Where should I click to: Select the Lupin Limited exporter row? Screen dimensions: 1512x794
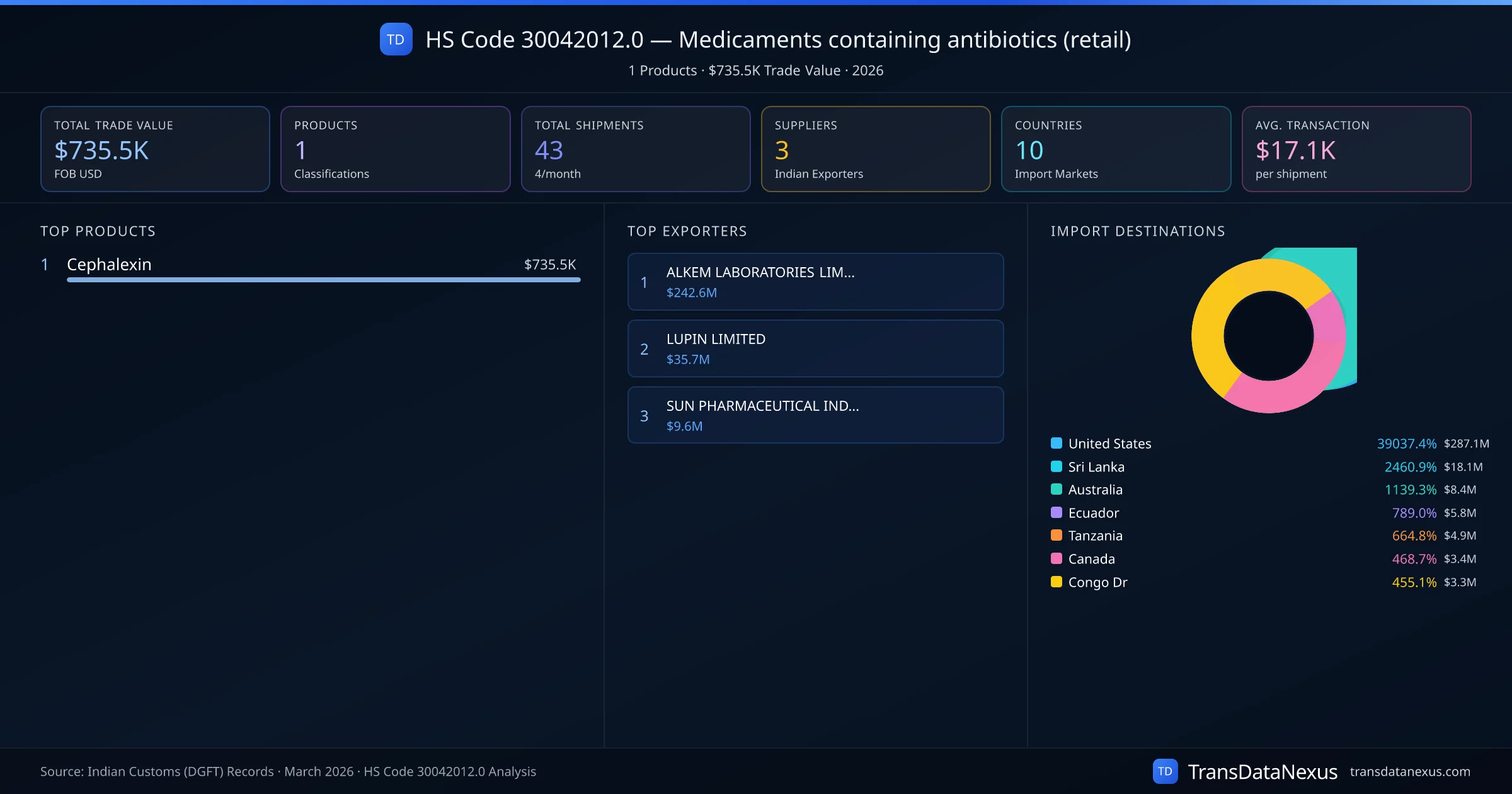click(x=815, y=348)
